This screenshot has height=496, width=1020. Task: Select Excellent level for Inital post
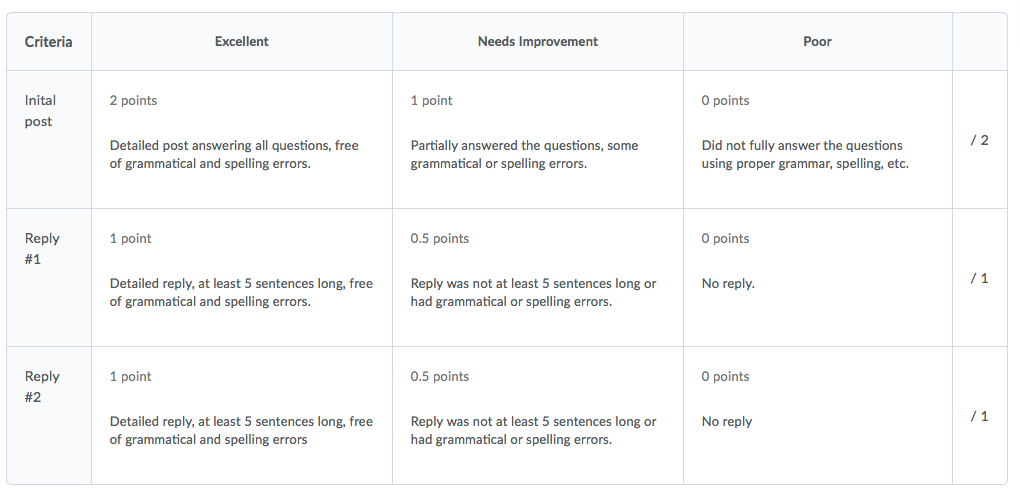click(x=241, y=139)
